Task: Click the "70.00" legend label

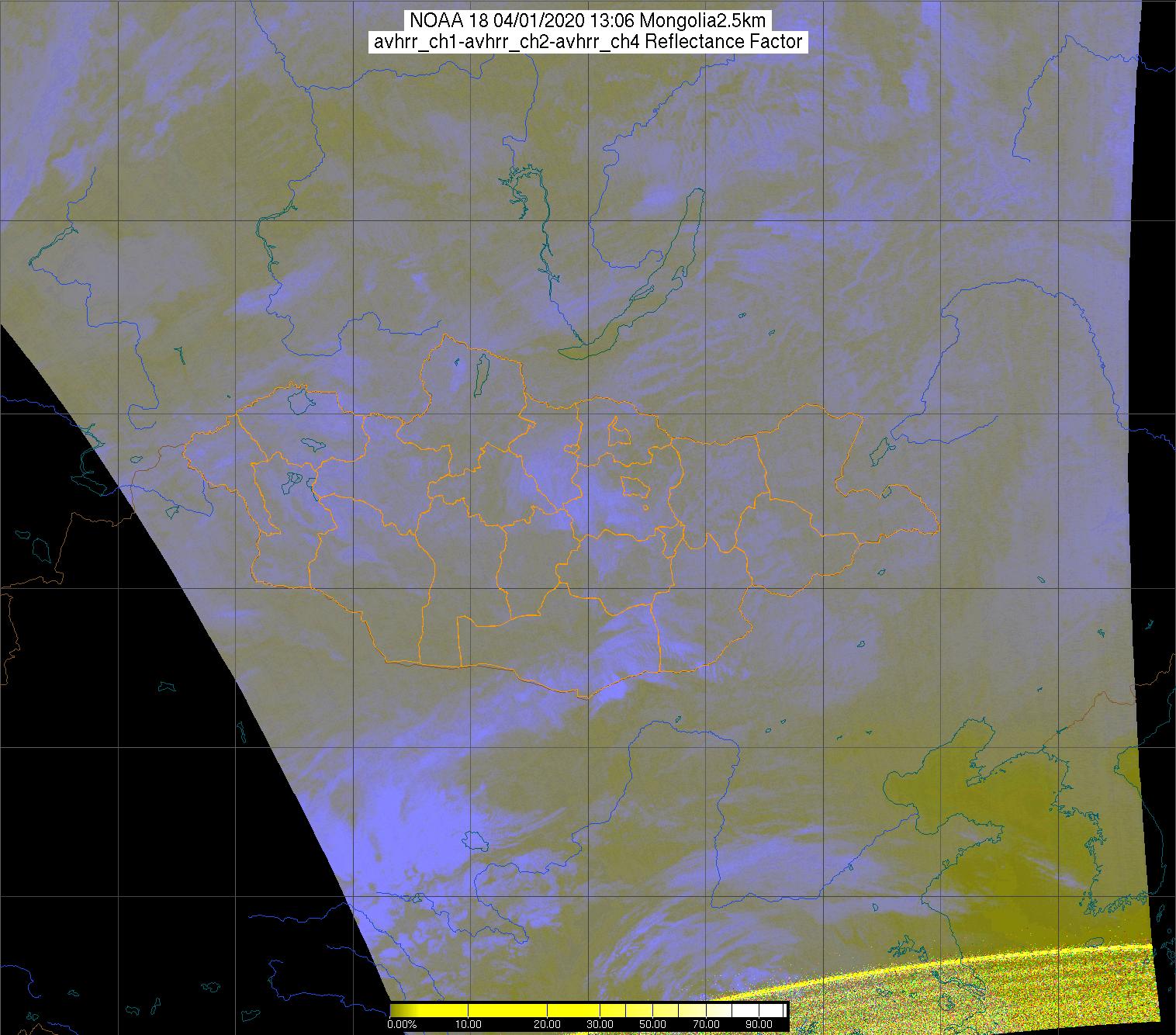Action: click(x=706, y=1024)
